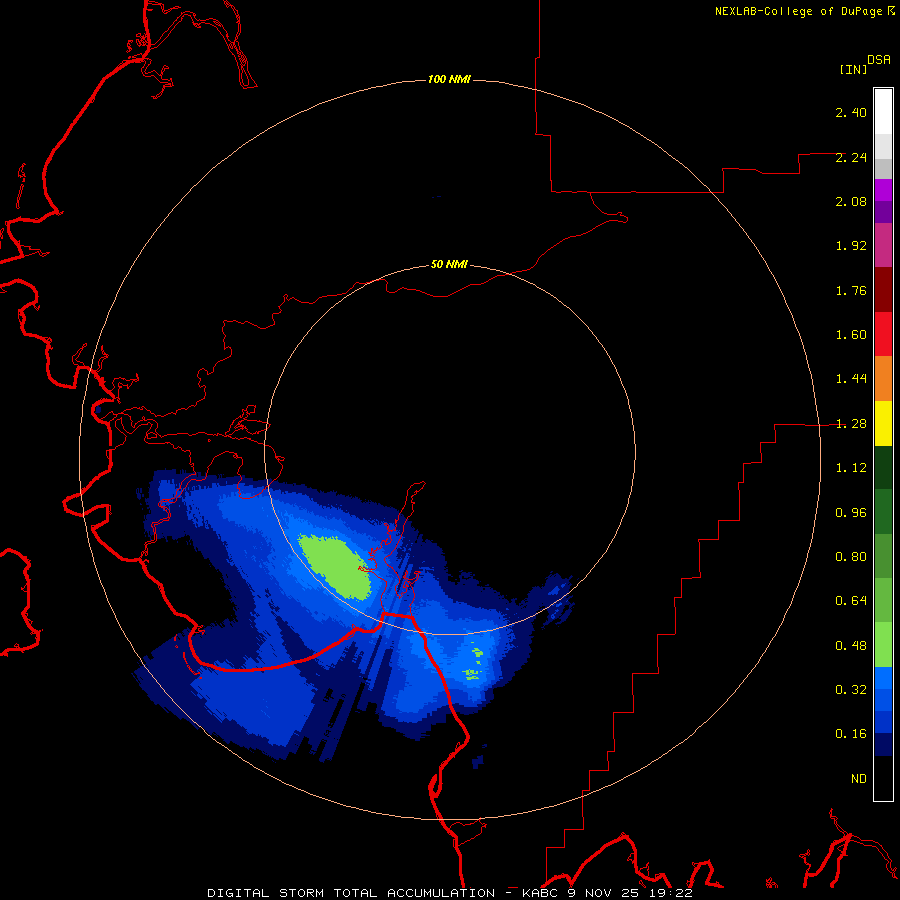This screenshot has height=900, width=900.
Task: Select the 0.16 legend value
Action: tap(851, 734)
